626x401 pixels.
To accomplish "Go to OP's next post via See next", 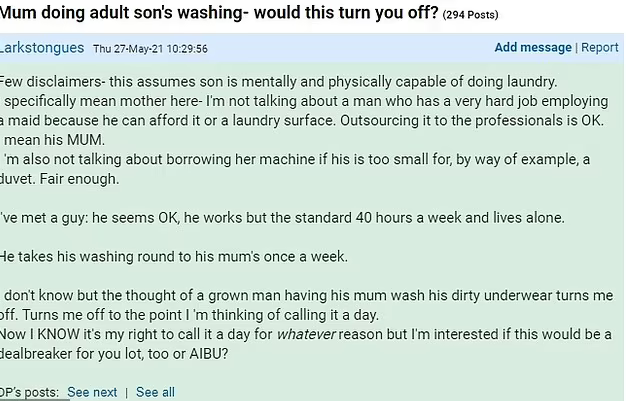I will tap(92, 392).
